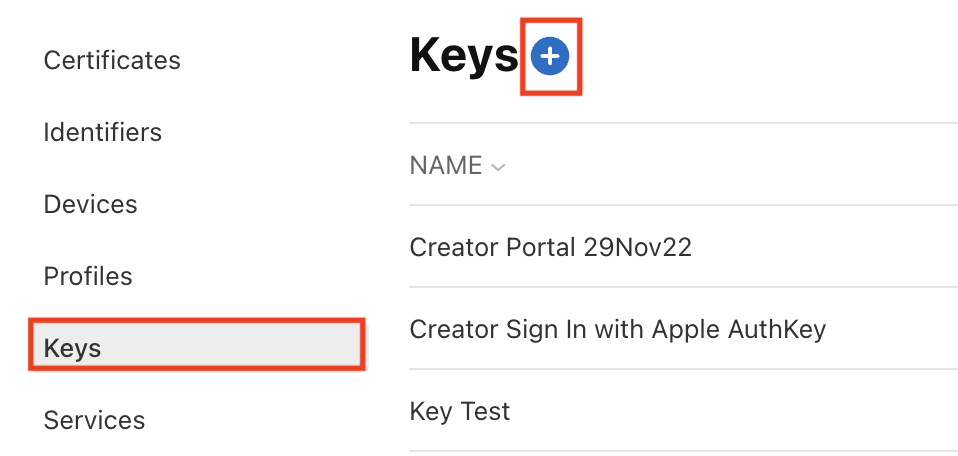958x456 pixels.
Task: Open the Key Test entry
Action: coord(460,411)
